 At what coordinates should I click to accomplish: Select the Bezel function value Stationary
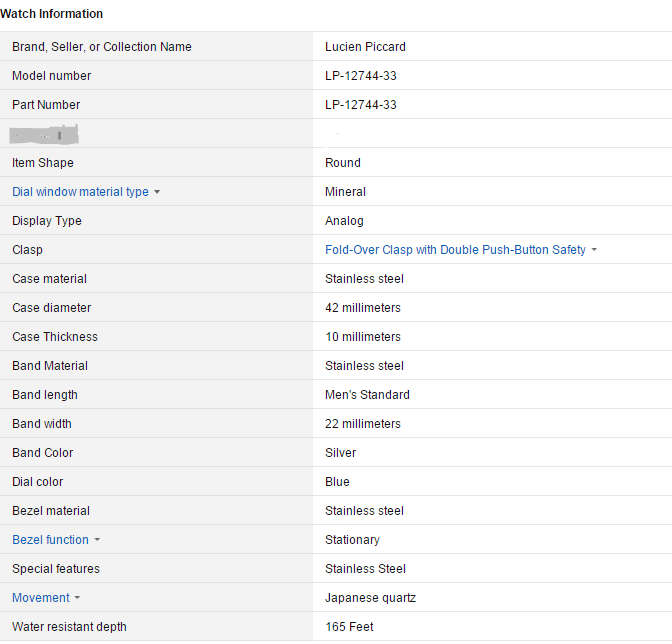click(352, 540)
